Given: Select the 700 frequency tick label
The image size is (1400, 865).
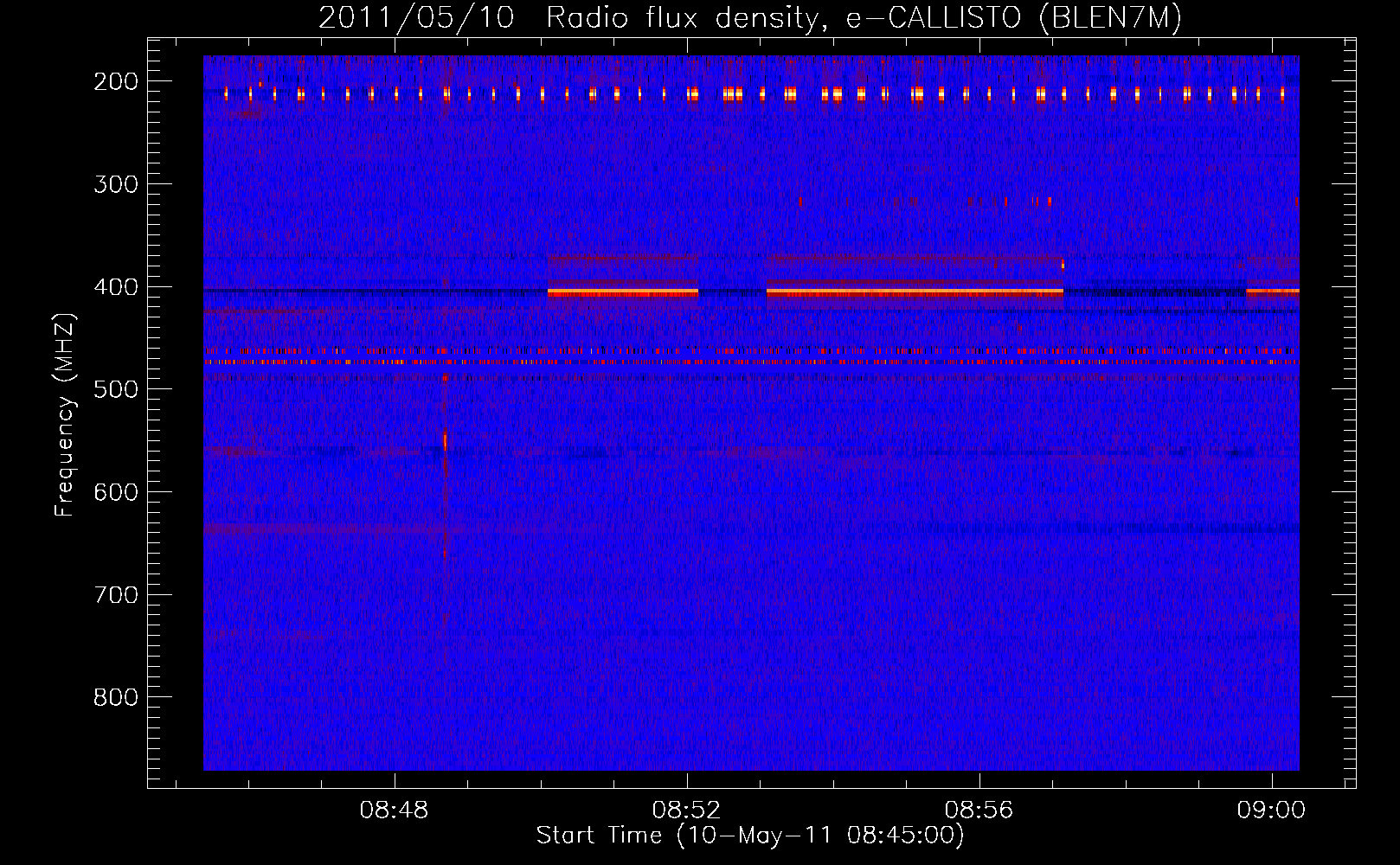Looking at the screenshot, I should point(116,594).
